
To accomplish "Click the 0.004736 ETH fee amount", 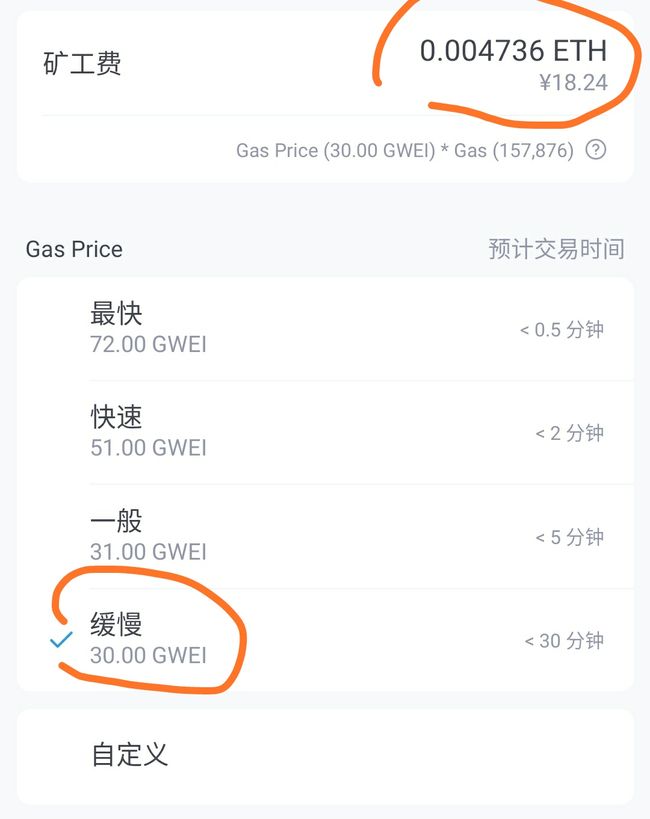I will 513,51.
